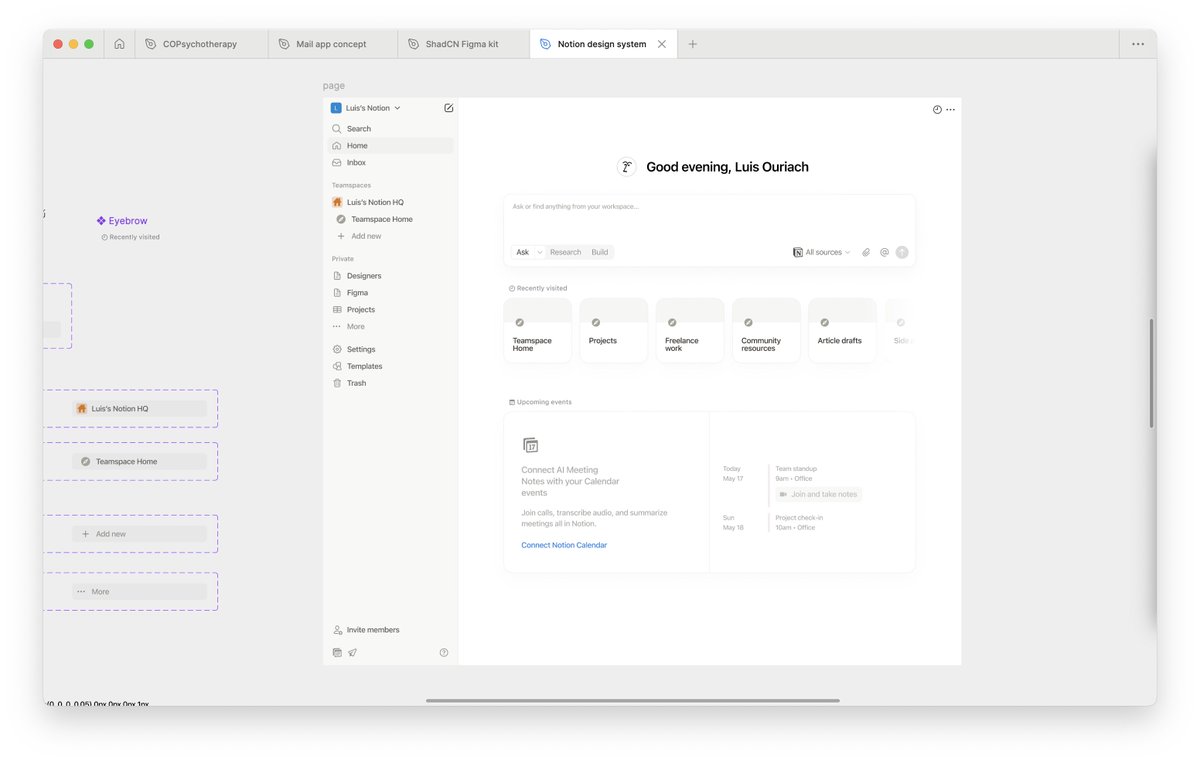Viewport: 1200px width, 763px height.
Task: Select the Research mode tab
Action: coord(565,253)
